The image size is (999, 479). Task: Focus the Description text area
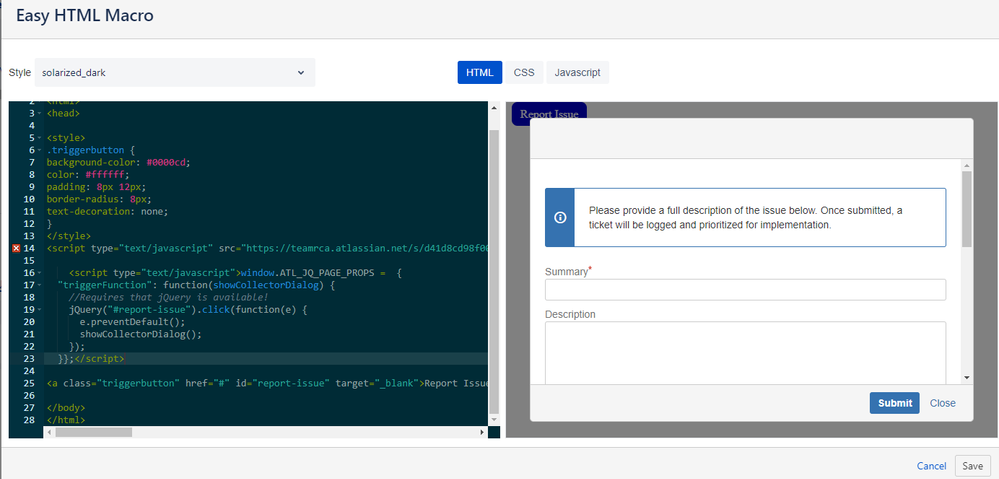pyautogui.click(x=745, y=352)
